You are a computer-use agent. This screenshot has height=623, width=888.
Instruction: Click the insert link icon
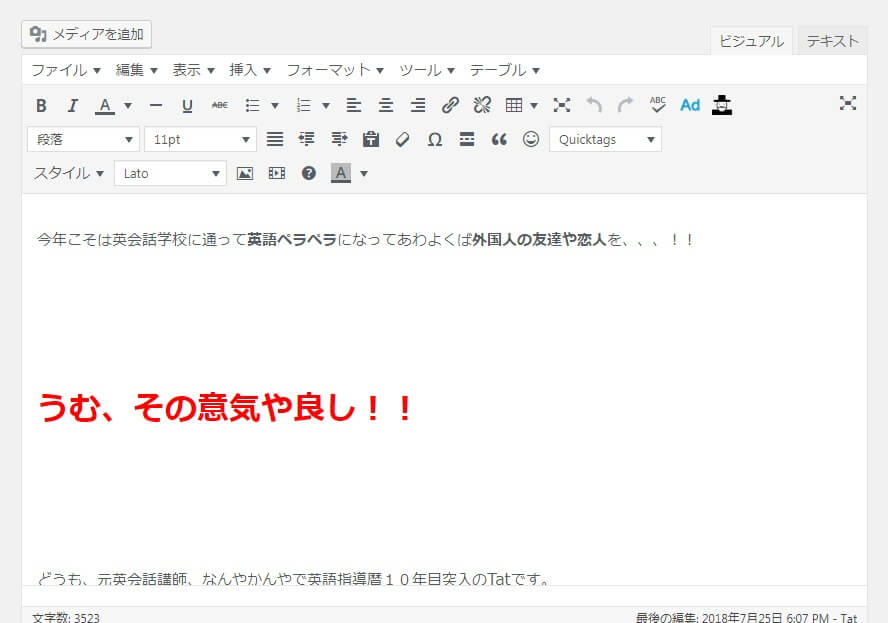click(x=450, y=105)
